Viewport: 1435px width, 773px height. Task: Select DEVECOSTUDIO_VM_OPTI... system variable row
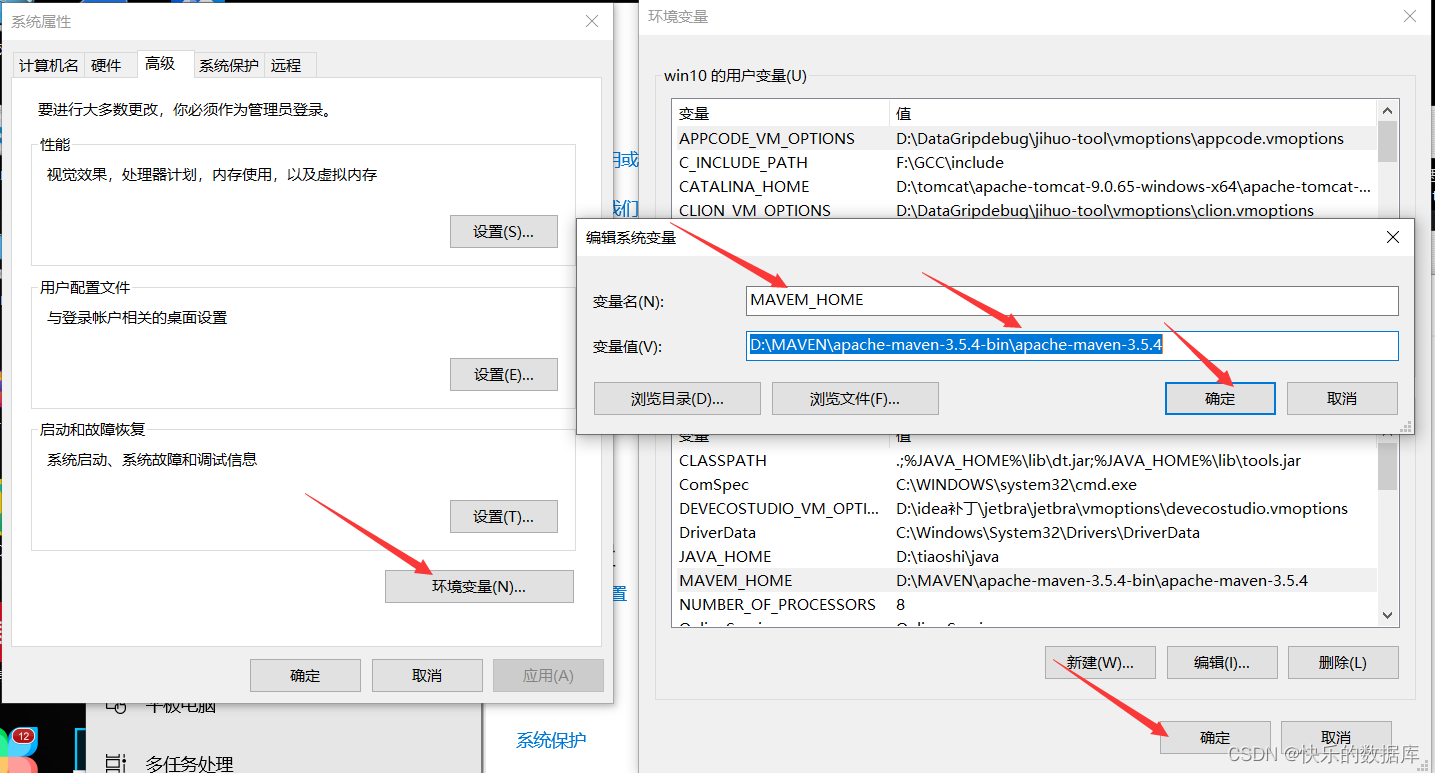click(x=1025, y=508)
